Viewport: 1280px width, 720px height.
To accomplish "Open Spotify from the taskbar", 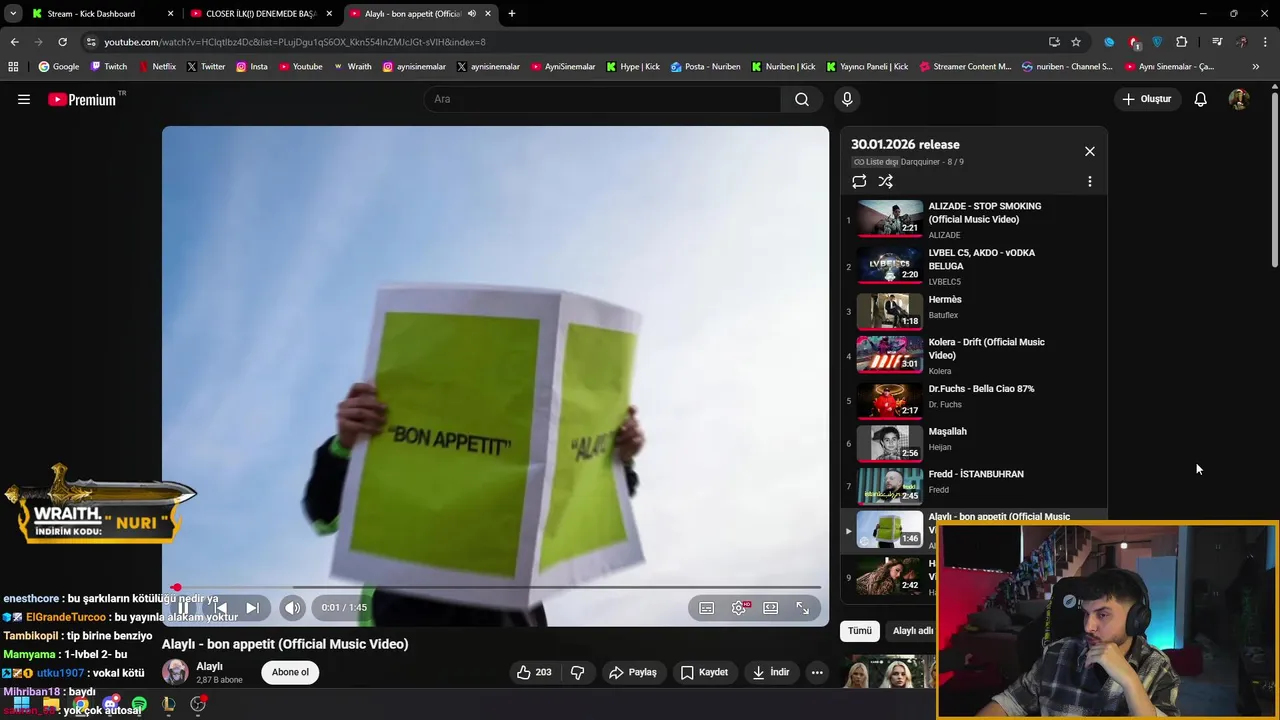I will click(x=139, y=704).
